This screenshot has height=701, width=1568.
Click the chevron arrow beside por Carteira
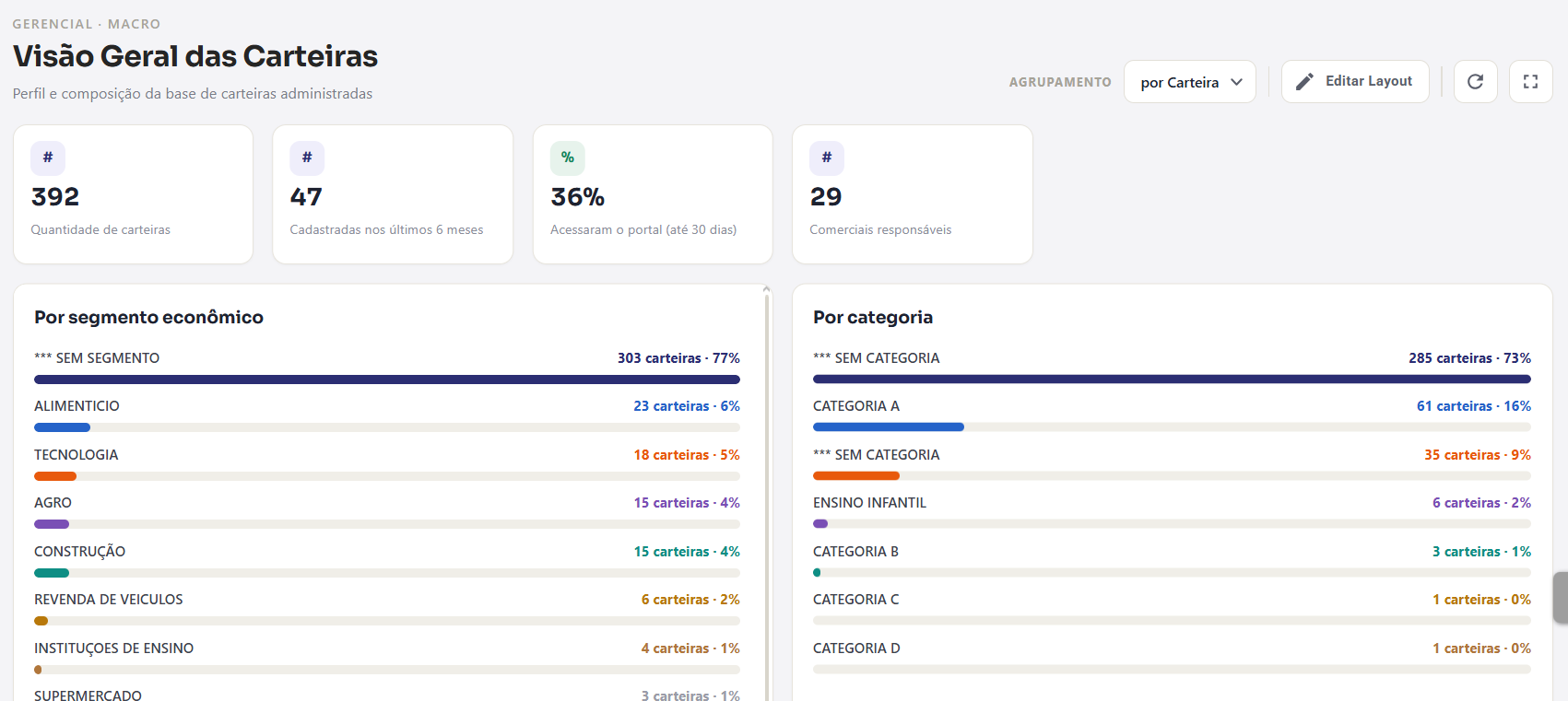coord(1236,82)
